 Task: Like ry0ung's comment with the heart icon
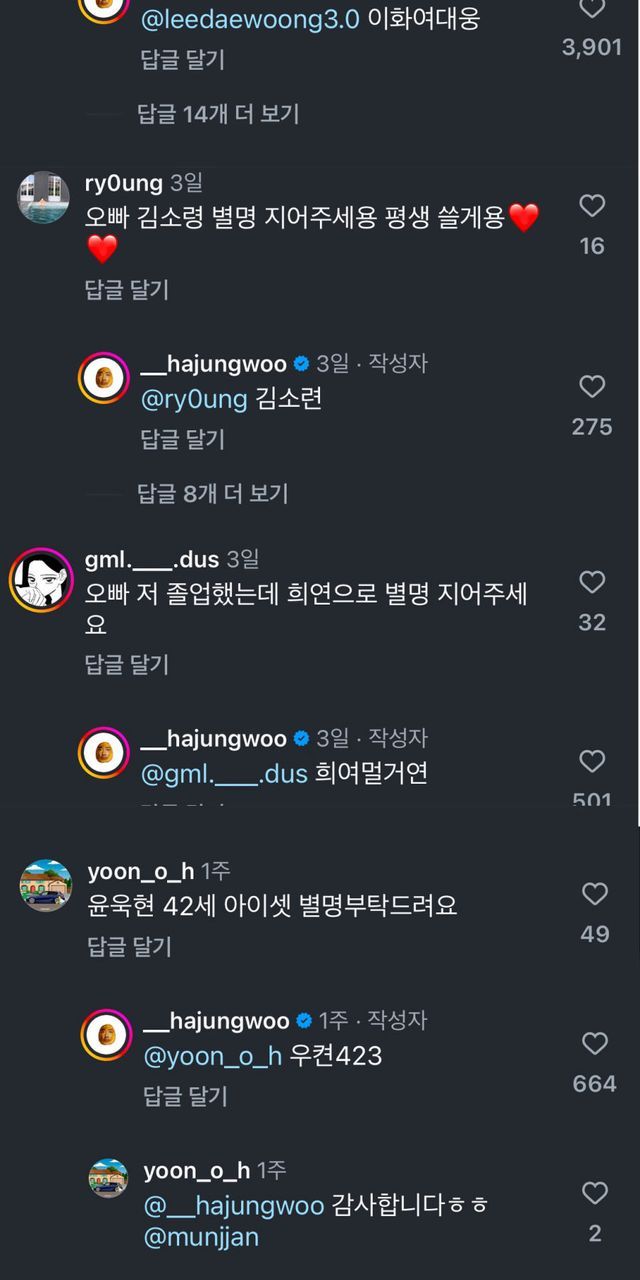pyautogui.click(x=593, y=206)
